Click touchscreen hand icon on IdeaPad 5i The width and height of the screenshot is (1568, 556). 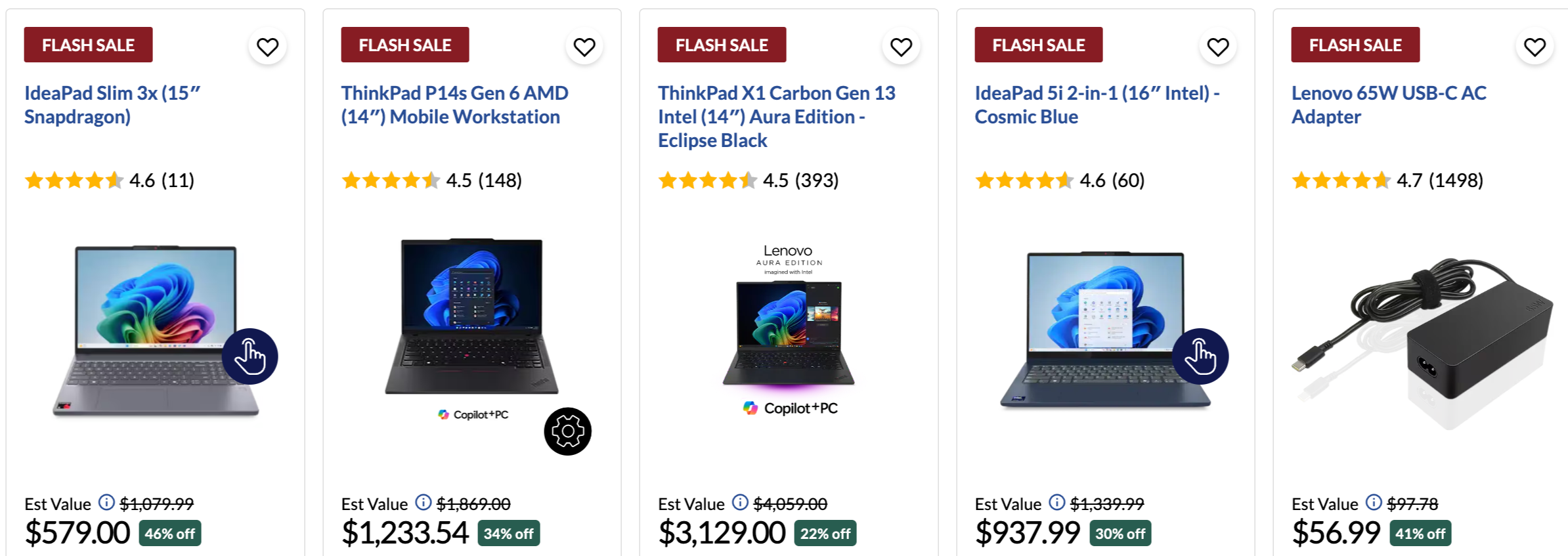(x=1200, y=356)
